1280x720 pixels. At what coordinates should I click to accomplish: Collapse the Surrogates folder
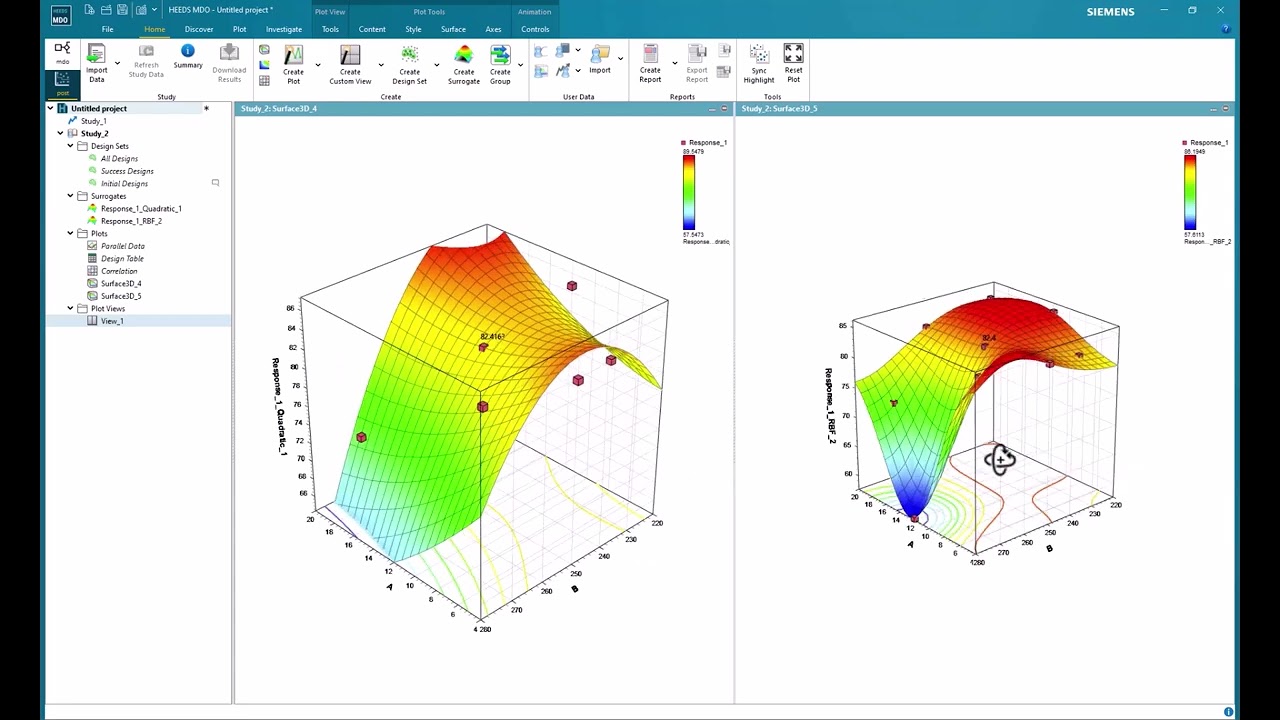point(70,196)
